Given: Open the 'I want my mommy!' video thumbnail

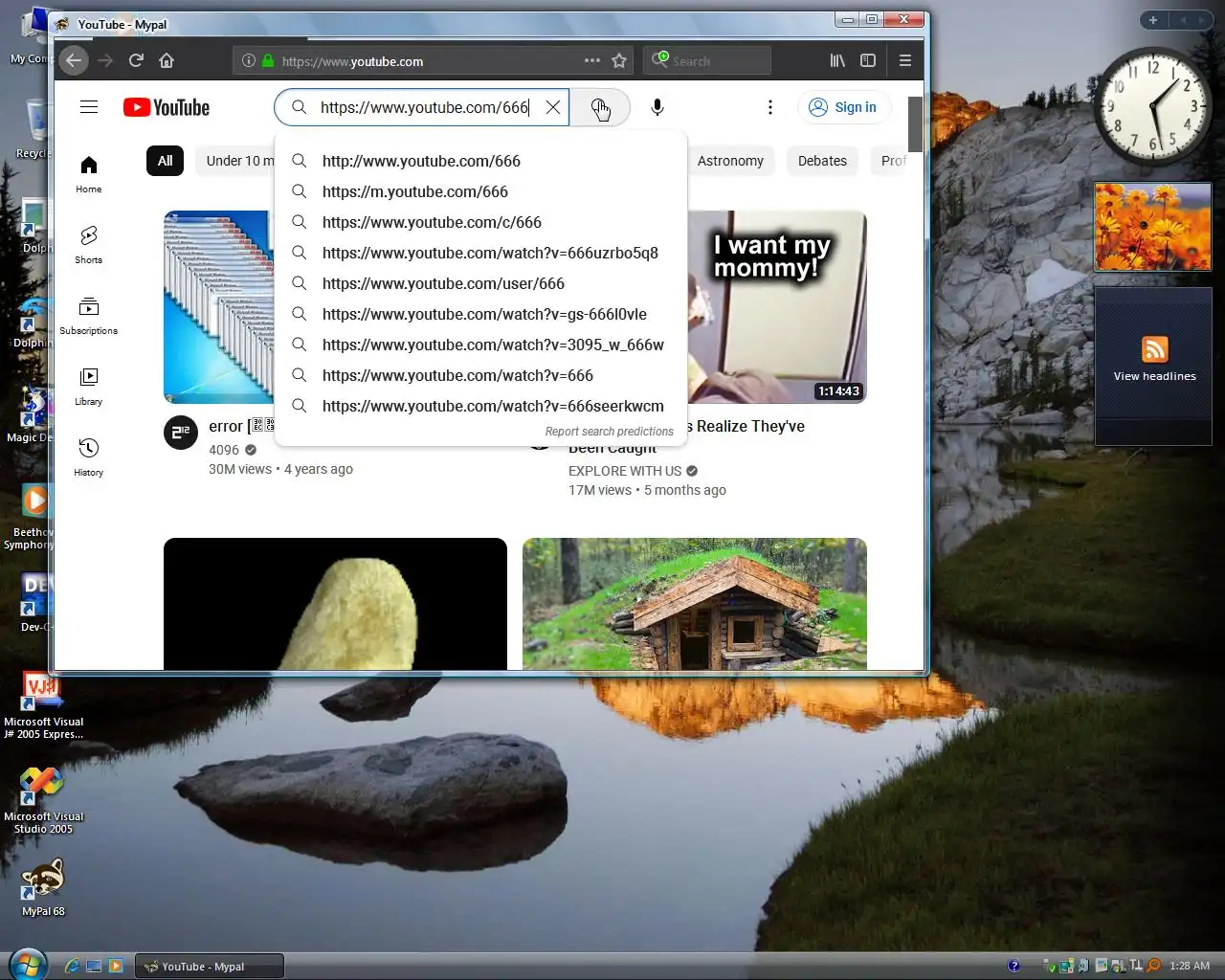Looking at the screenshot, I should pyautogui.click(x=777, y=307).
